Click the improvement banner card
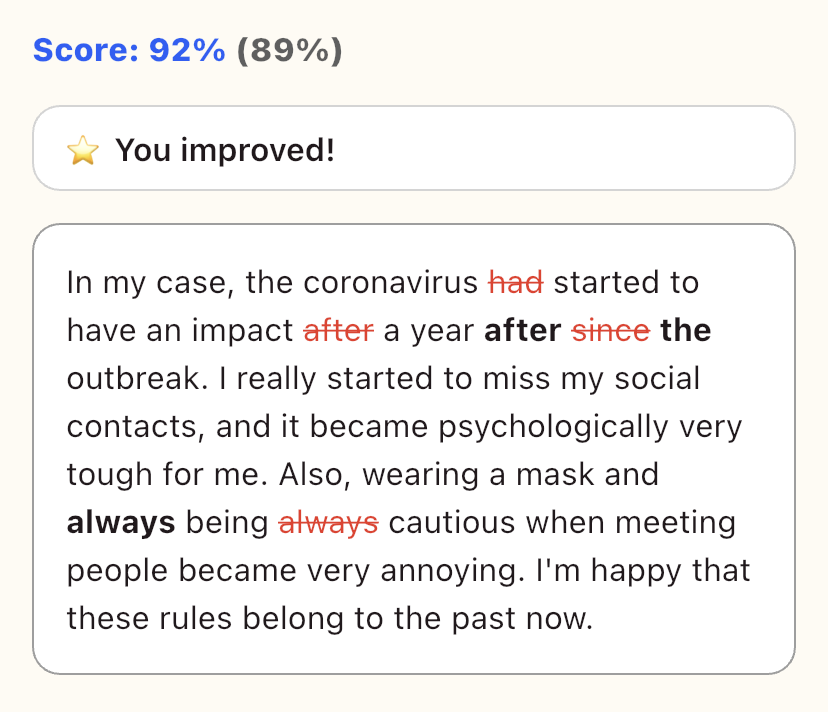Screen dimensions: 828x712 tap(414, 149)
